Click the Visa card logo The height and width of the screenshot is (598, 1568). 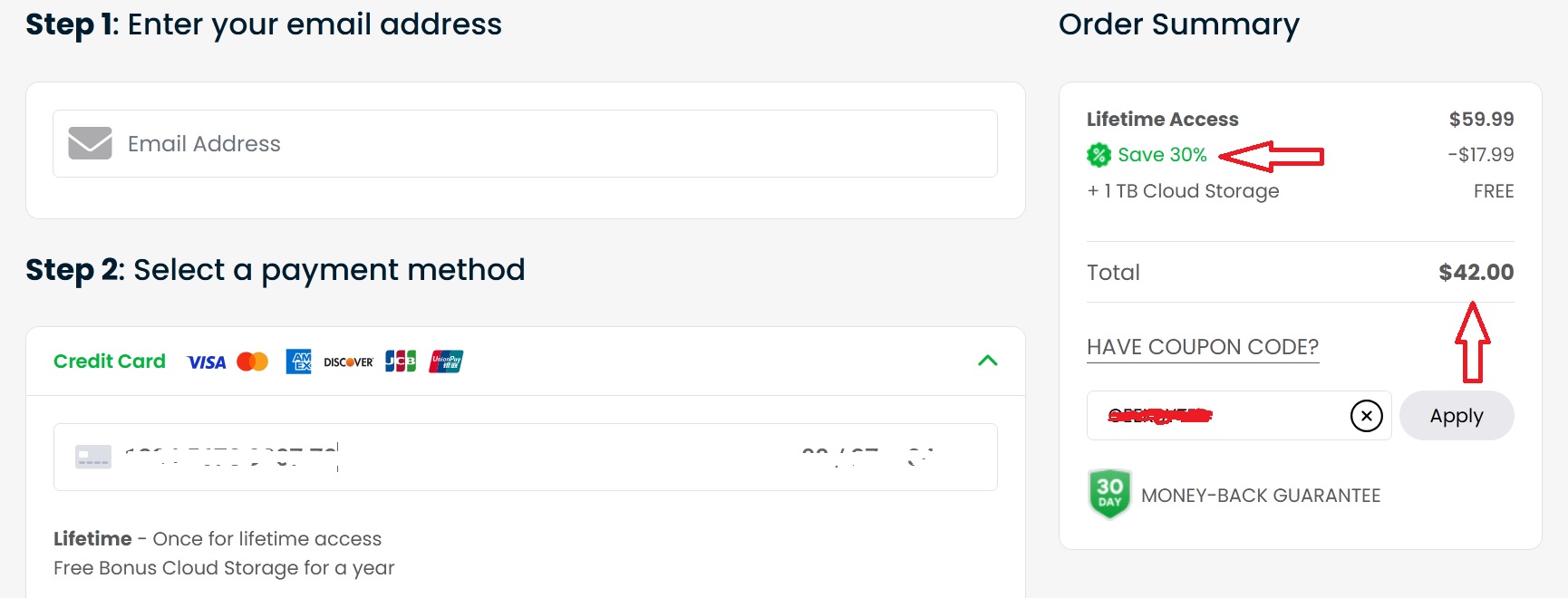pyautogui.click(x=207, y=362)
